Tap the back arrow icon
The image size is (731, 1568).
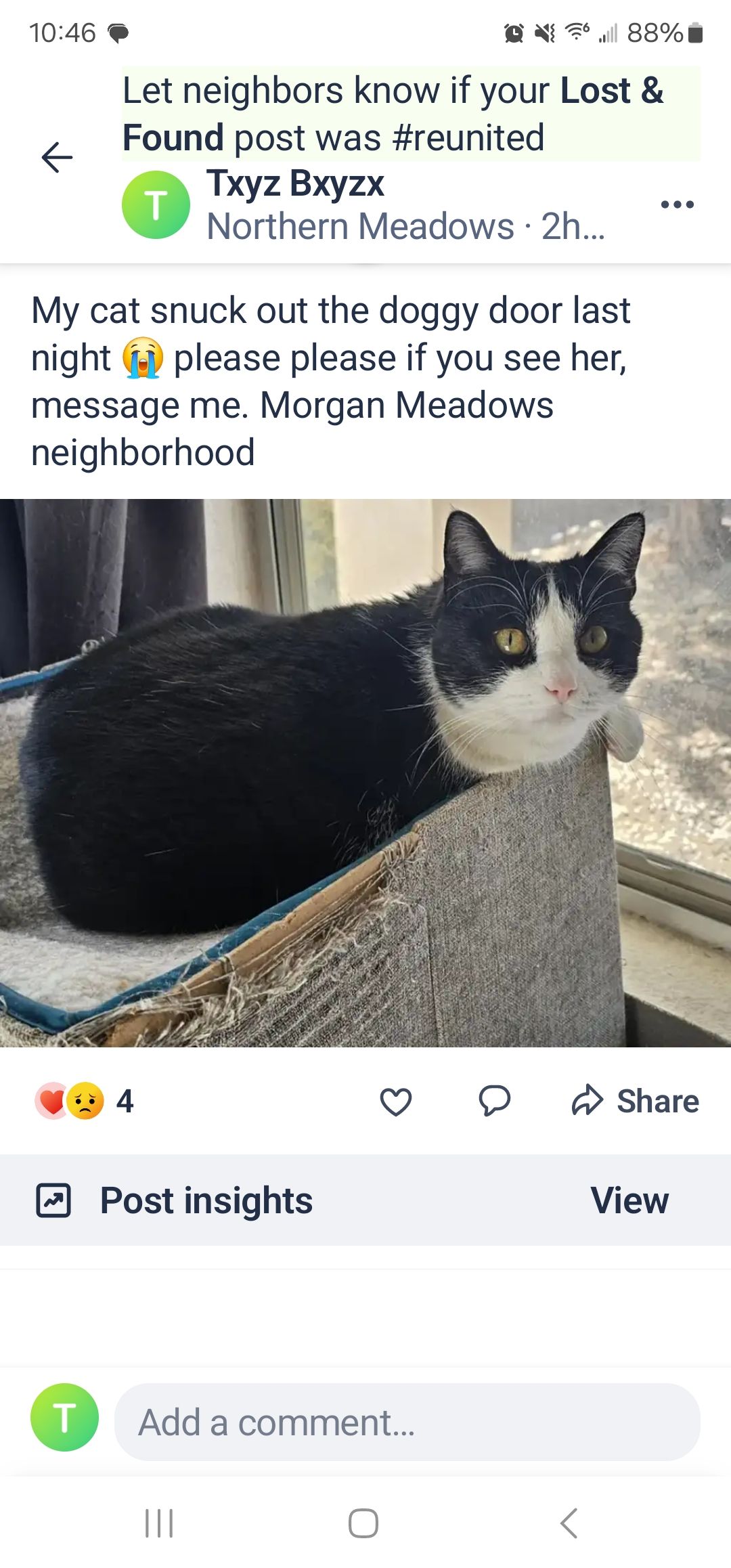pos(57,158)
